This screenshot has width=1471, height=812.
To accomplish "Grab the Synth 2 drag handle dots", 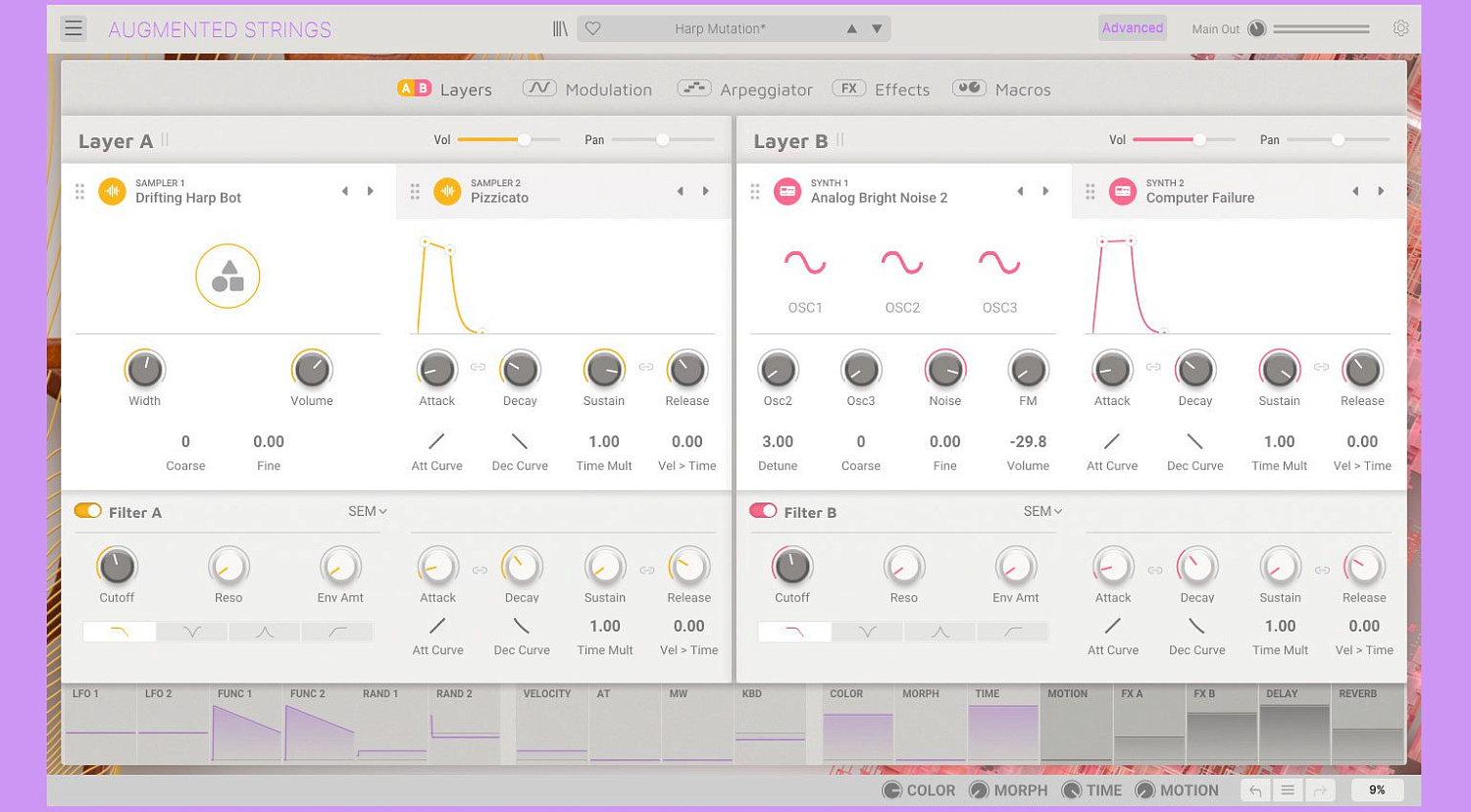I will coord(1090,192).
